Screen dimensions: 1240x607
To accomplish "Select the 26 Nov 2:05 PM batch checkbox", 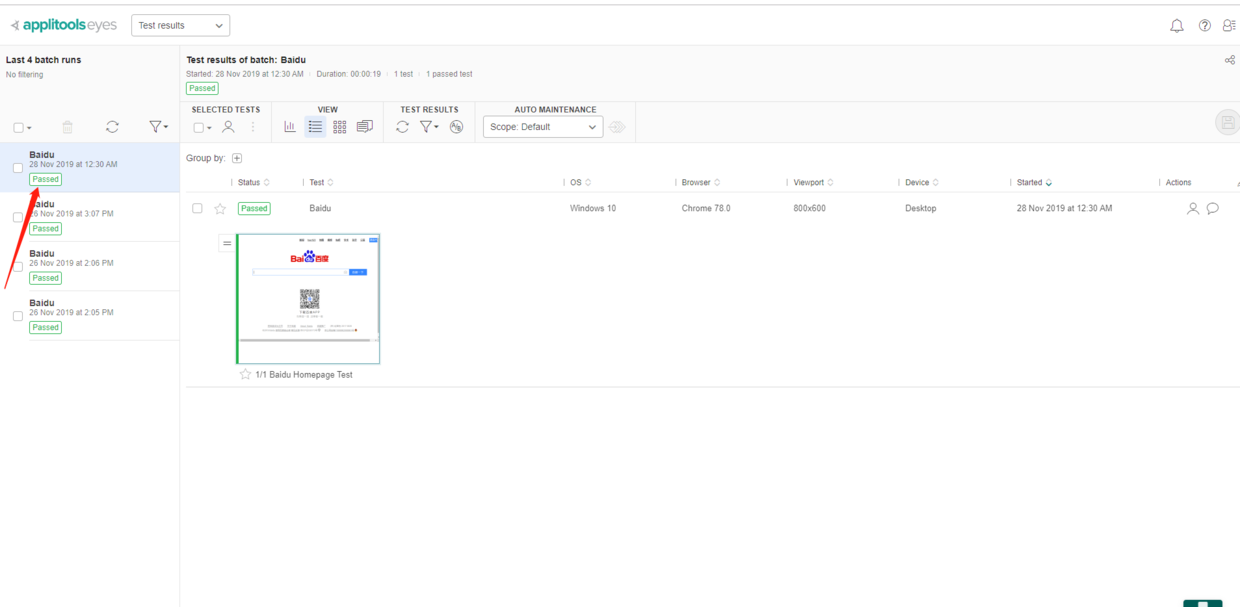I will pyautogui.click(x=18, y=316).
